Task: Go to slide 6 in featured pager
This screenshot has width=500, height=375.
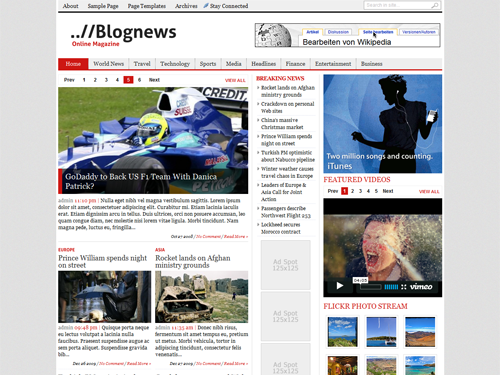Action: tap(139, 80)
